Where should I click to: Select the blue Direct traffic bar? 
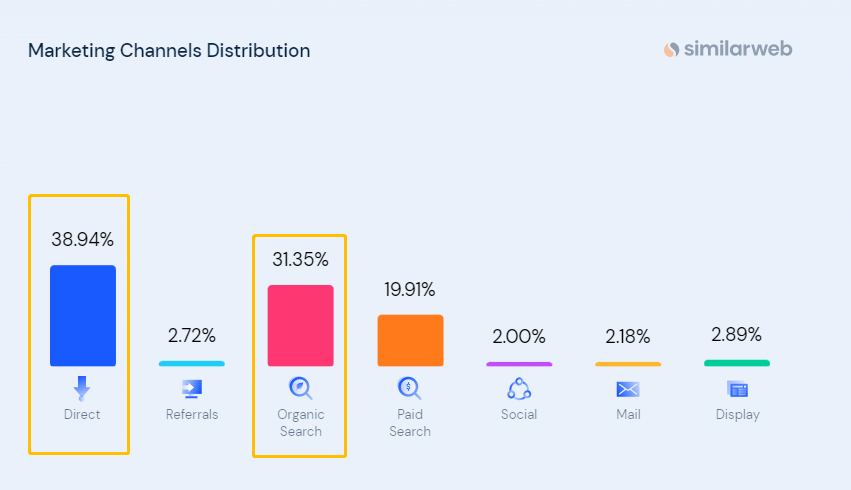coord(83,316)
